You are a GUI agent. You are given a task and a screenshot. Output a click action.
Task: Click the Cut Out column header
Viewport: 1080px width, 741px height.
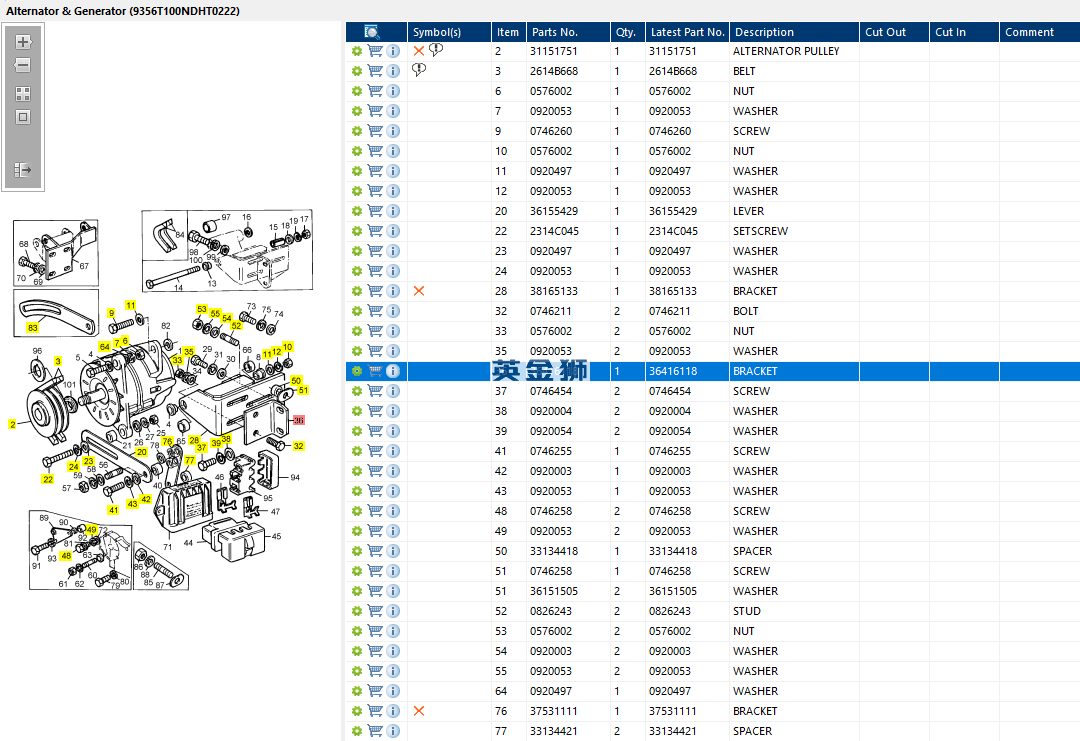pyautogui.click(x=894, y=32)
